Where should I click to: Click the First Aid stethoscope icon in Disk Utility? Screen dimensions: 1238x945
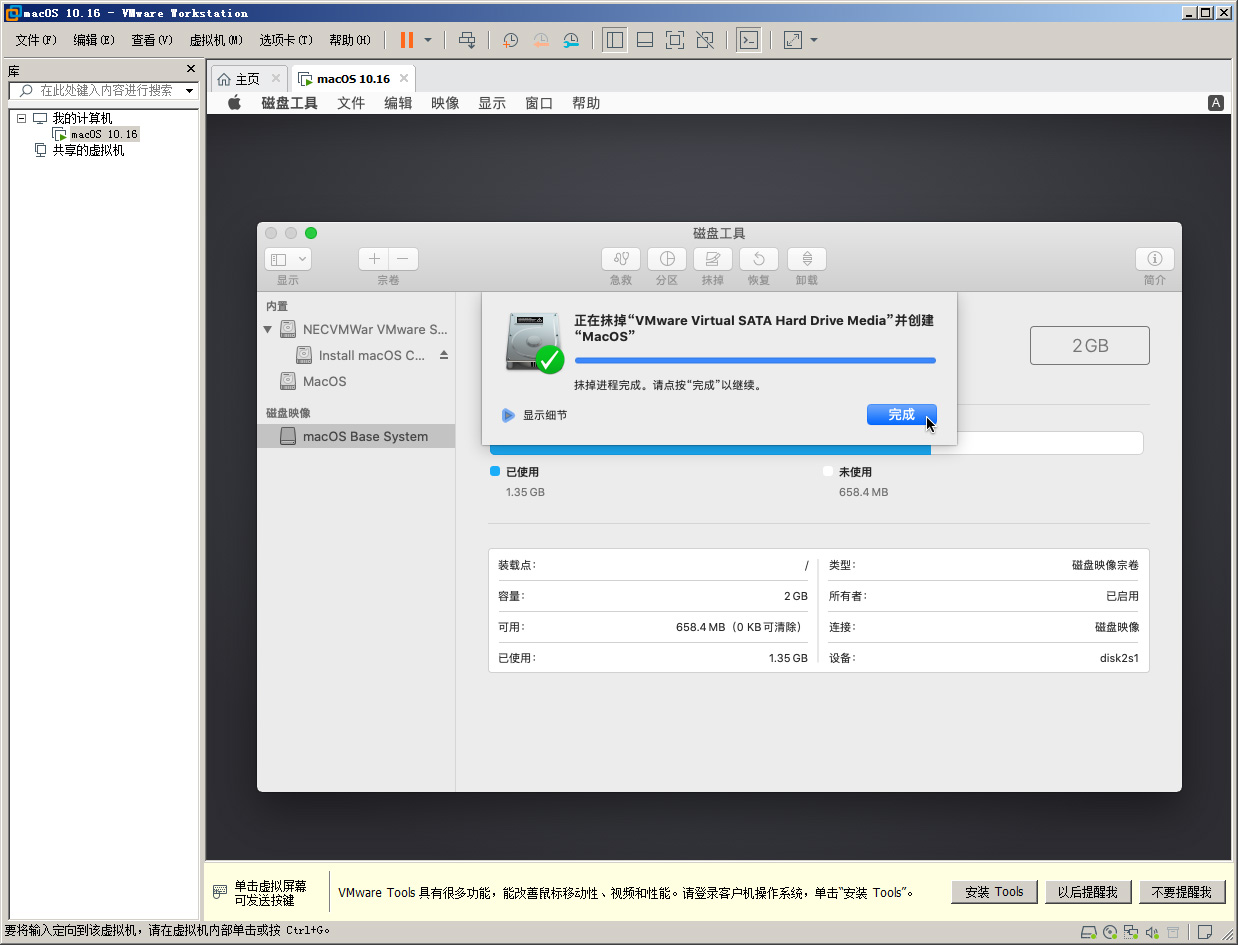[621, 259]
